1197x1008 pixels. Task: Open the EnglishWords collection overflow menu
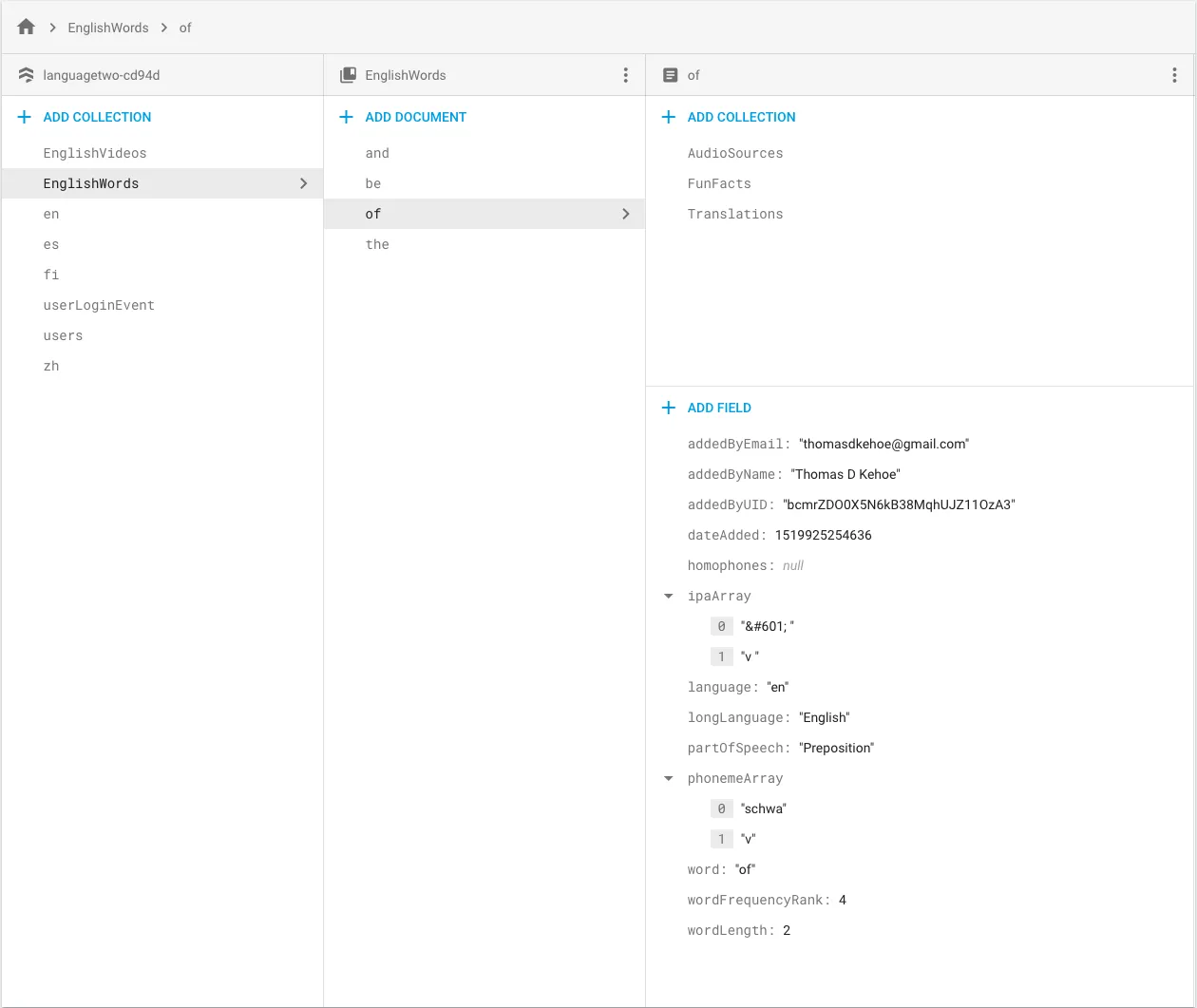click(625, 75)
